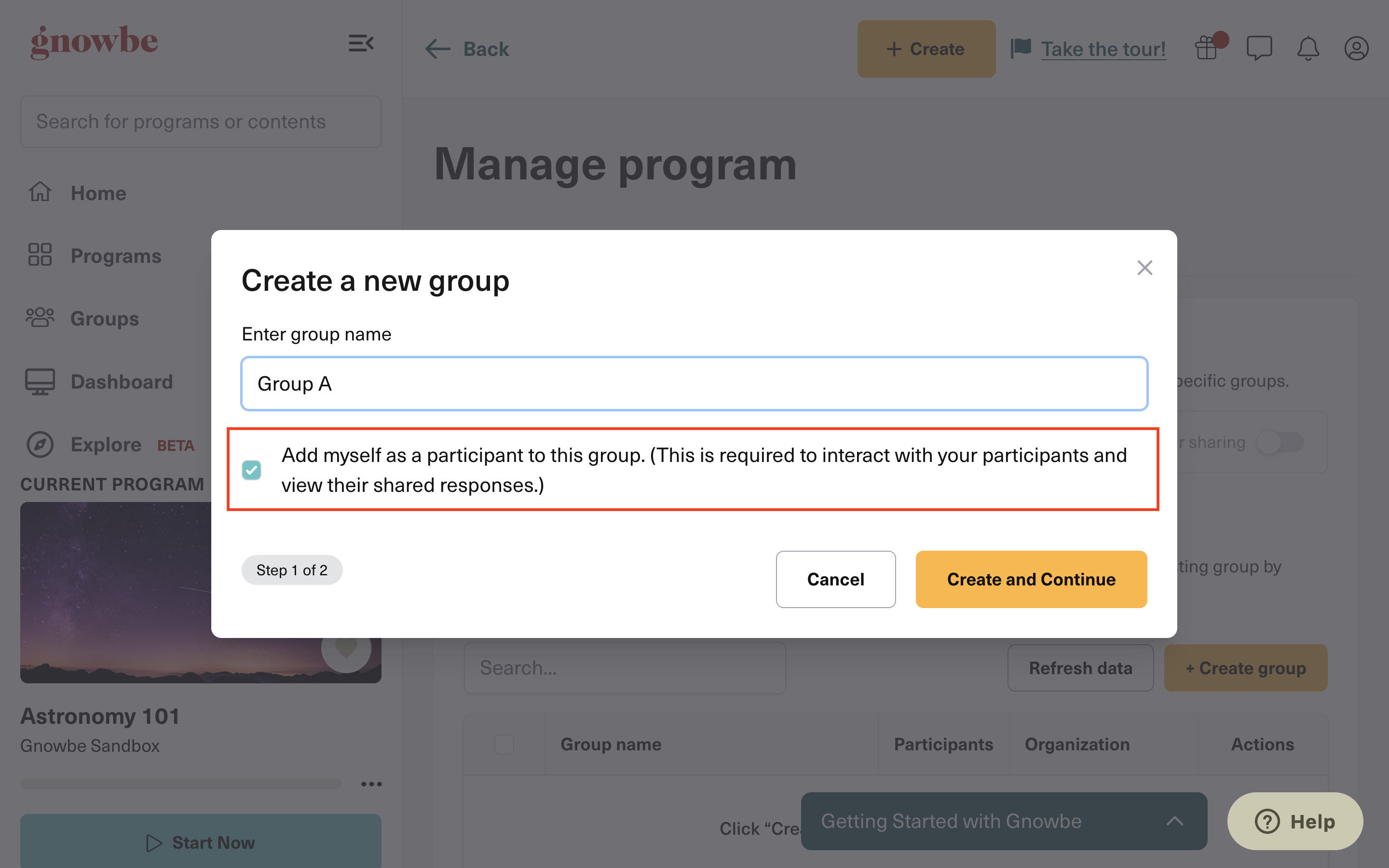This screenshot has height=868, width=1389.
Task: Follow the Take the tour! link
Action: click(1103, 49)
